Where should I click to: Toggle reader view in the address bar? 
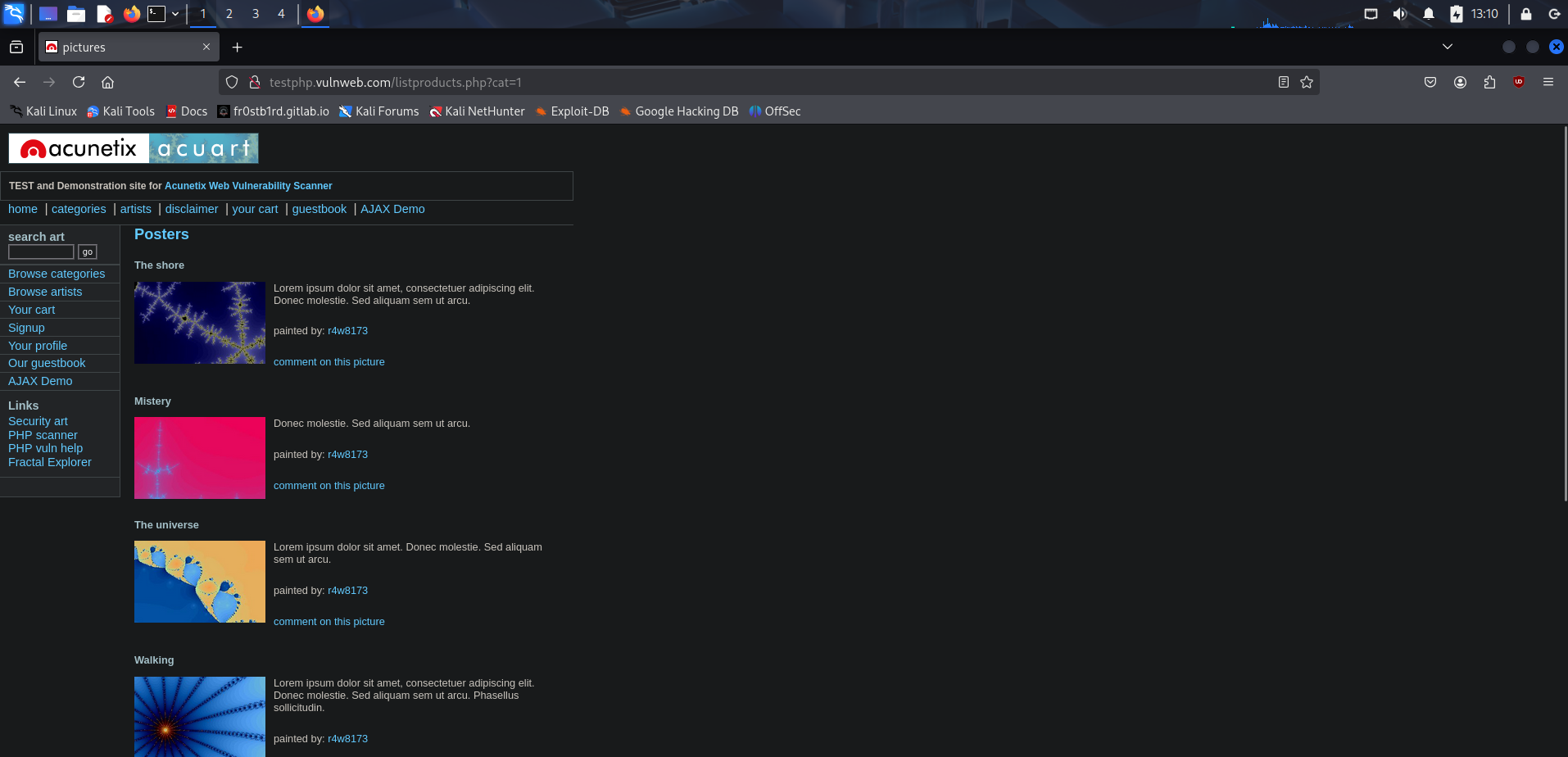click(x=1284, y=82)
